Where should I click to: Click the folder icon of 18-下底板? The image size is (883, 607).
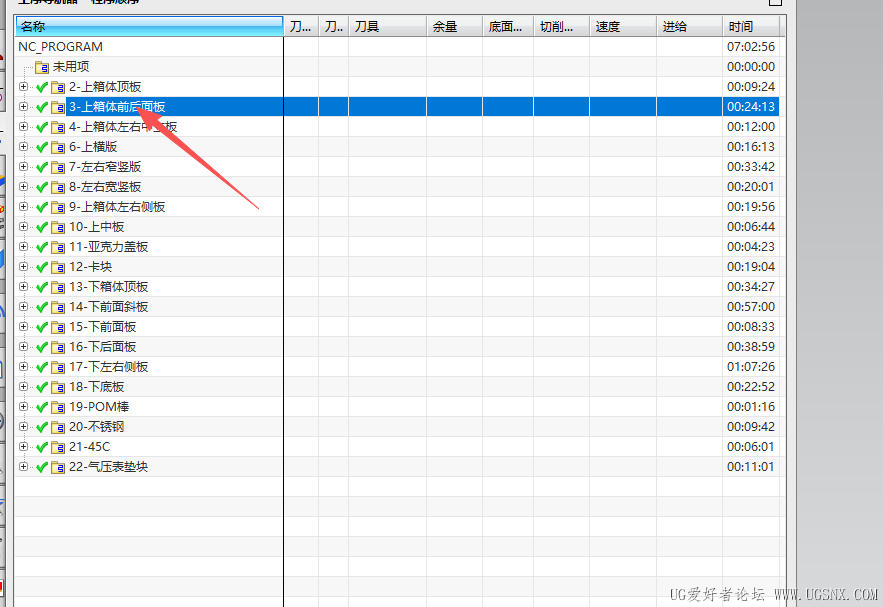click(x=58, y=387)
